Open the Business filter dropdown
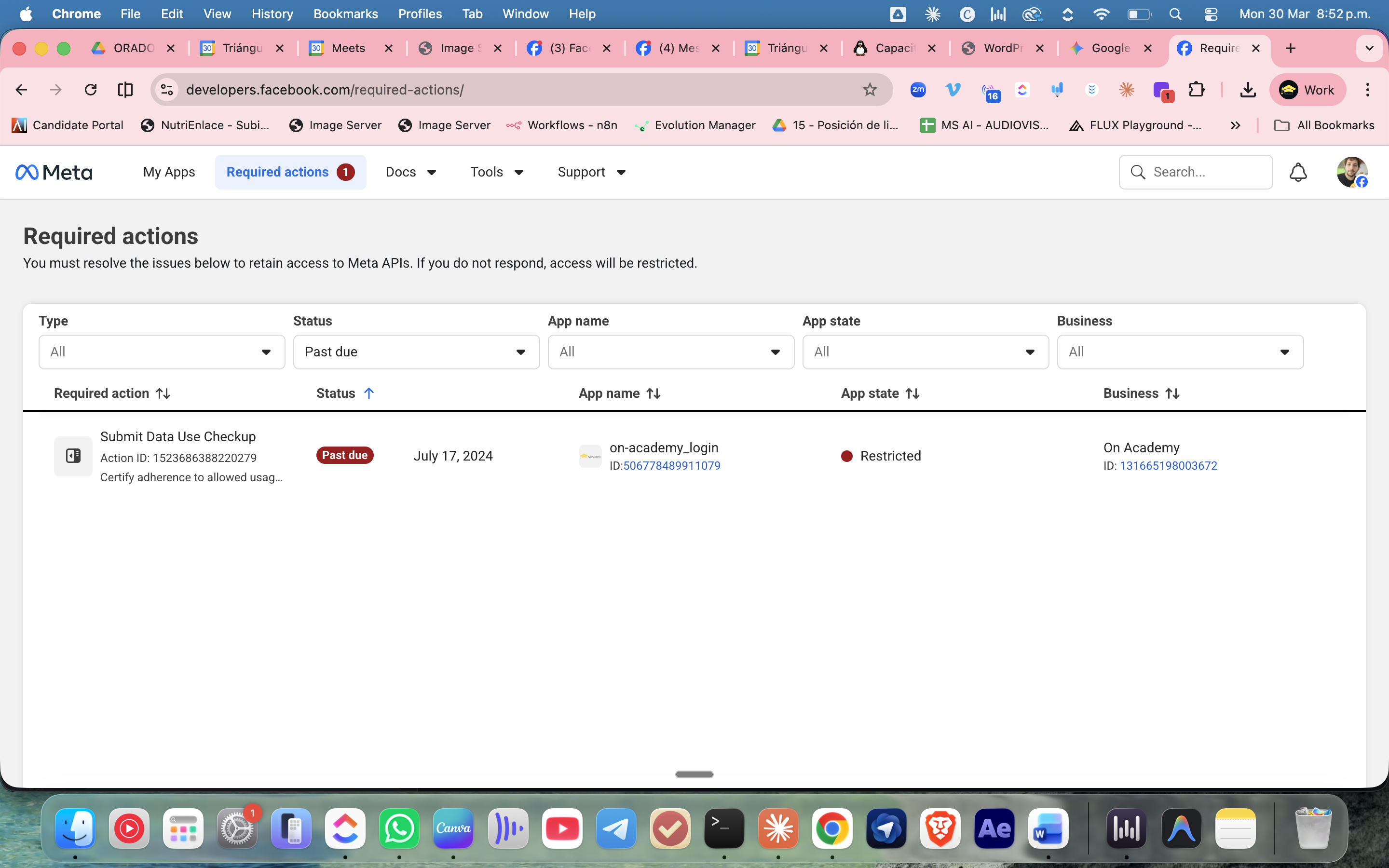 pyautogui.click(x=1180, y=352)
